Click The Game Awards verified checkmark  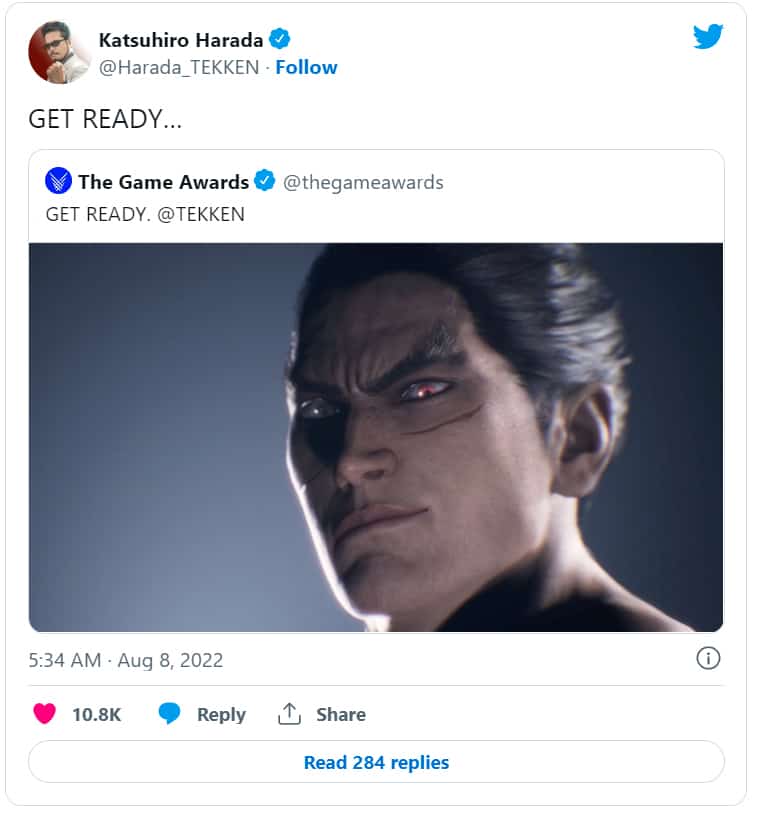[x=265, y=182]
